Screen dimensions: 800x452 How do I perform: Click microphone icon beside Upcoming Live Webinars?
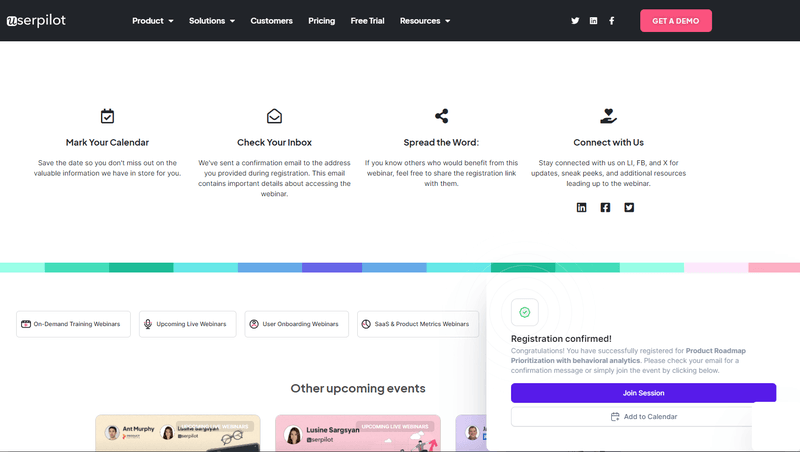[148, 324]
